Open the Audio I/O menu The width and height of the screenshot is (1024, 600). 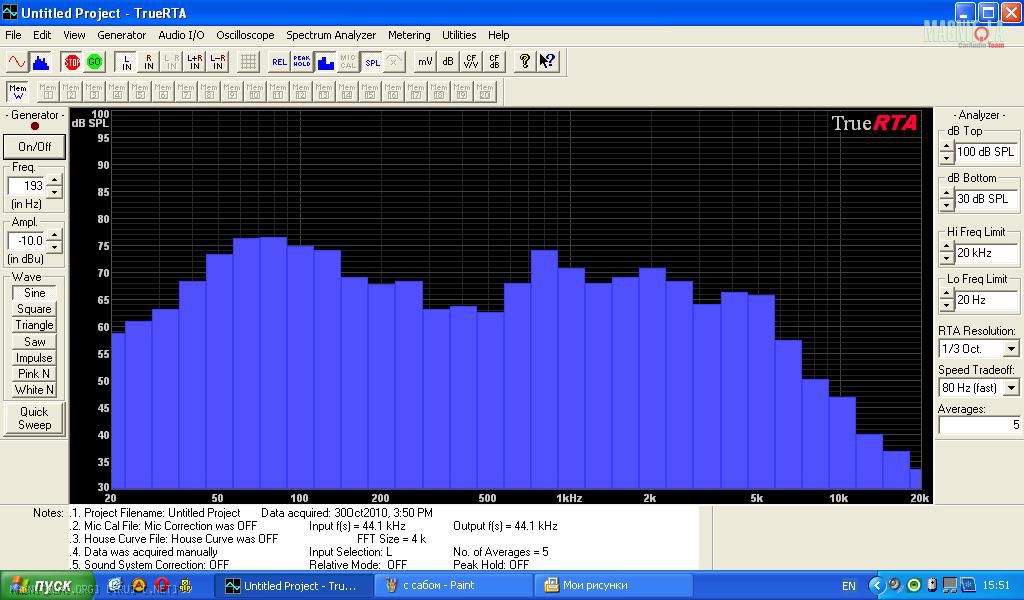click(182, 35)
